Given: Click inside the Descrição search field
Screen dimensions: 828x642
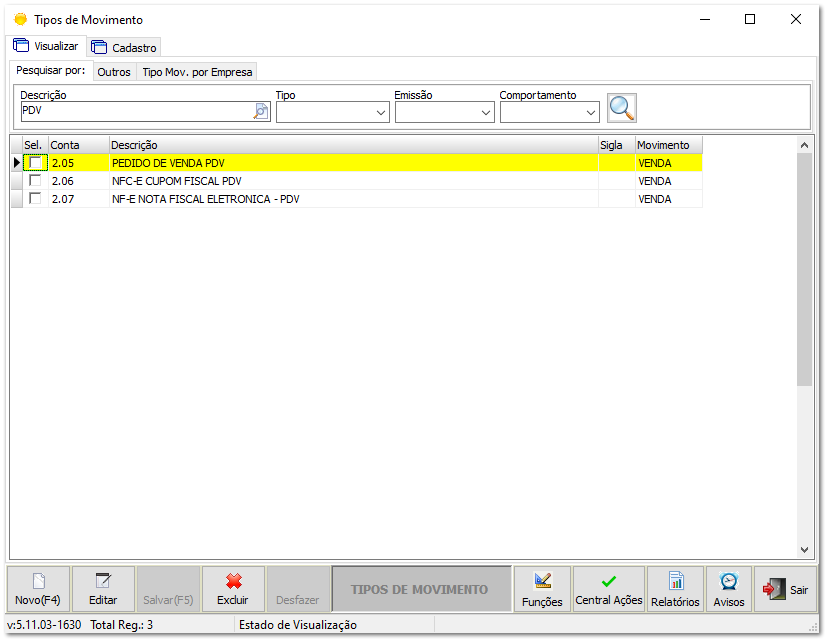Looking at the screenshot, I should (x=130, y=111).
